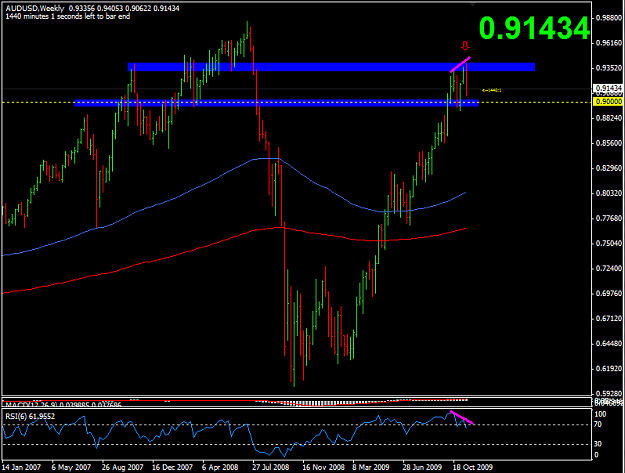Select the OHLC values beside the chart title
The height and width of the screenshot is (473, 625).
pyautogui.click(x=124, y=8)
